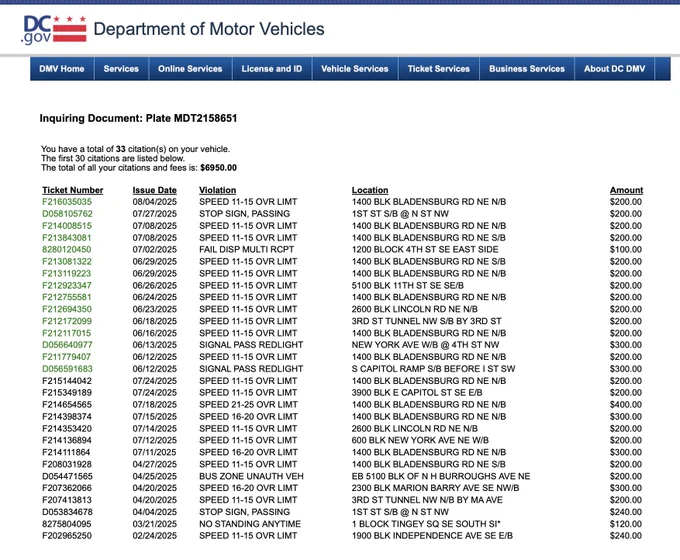Image resolution: width=680 pixels, height=560 pixels.
Task: Select ticket number F214654565
Action: point(67,405)
